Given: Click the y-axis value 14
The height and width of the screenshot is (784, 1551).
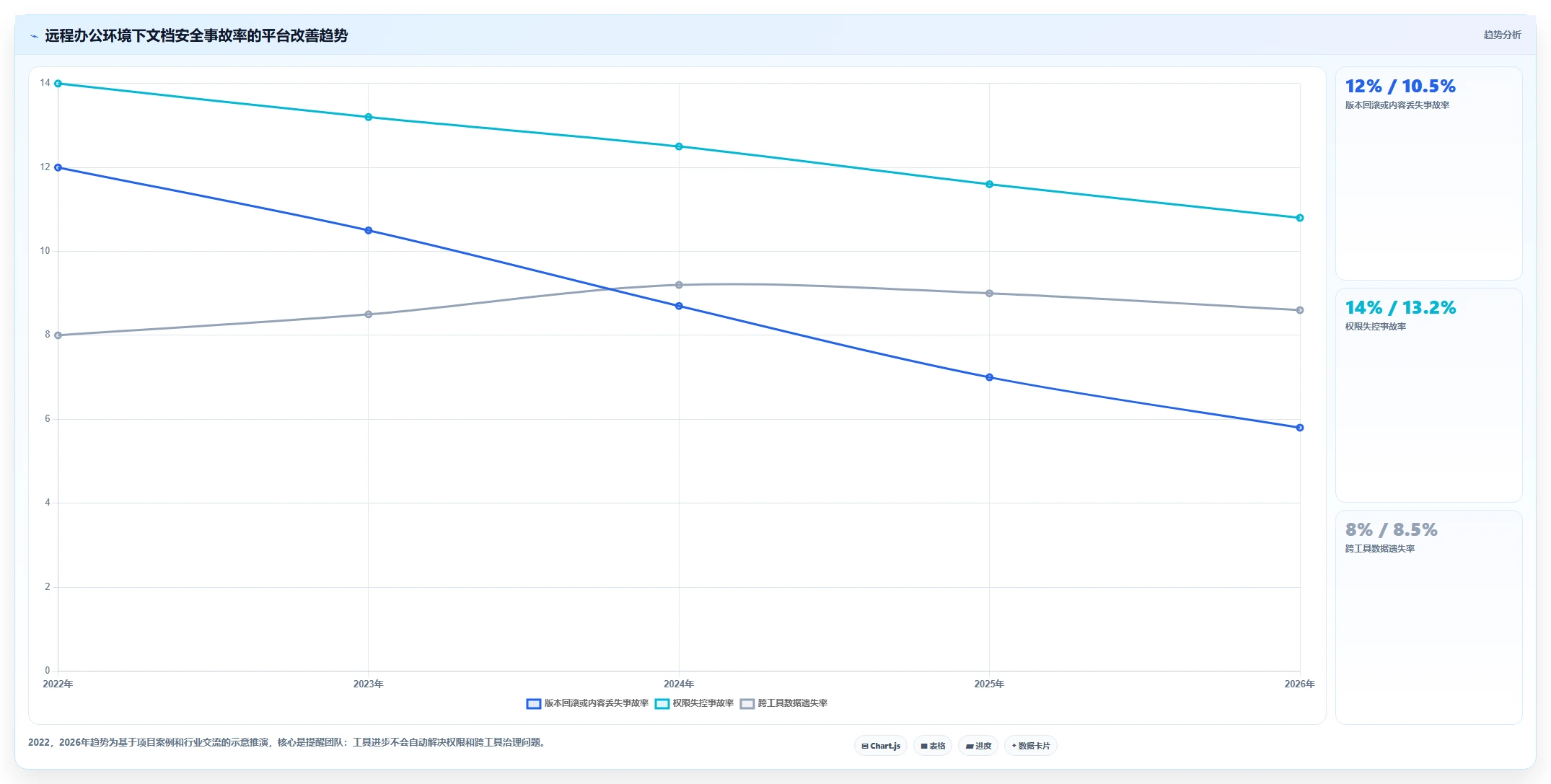Looking at the screenshot, I should click(45, 83).
